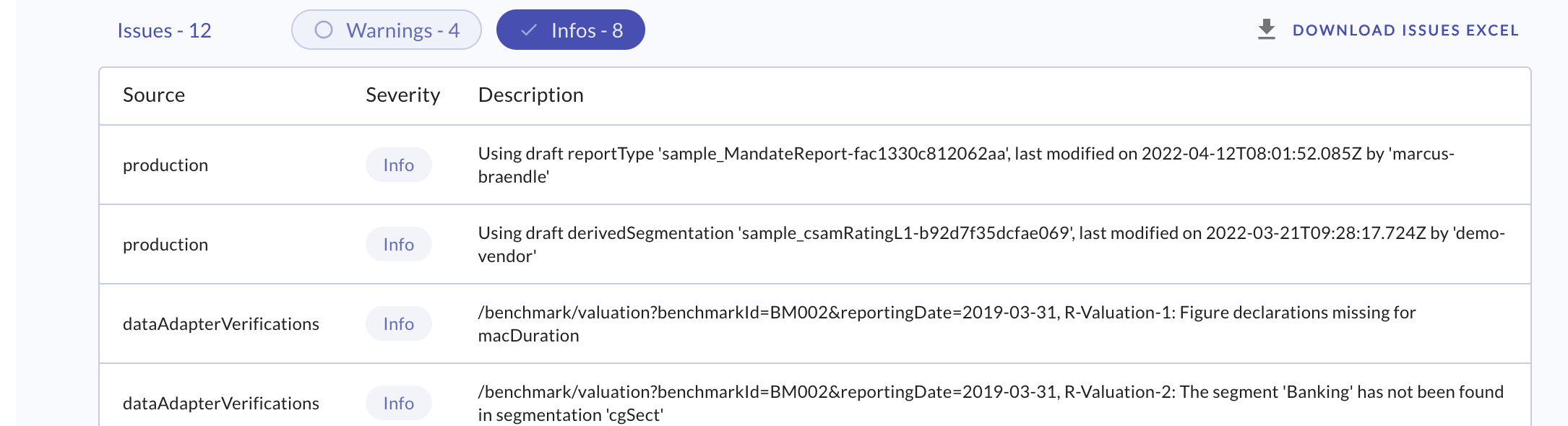Click the checkmark icon in Infos chip

pos(529,30)
